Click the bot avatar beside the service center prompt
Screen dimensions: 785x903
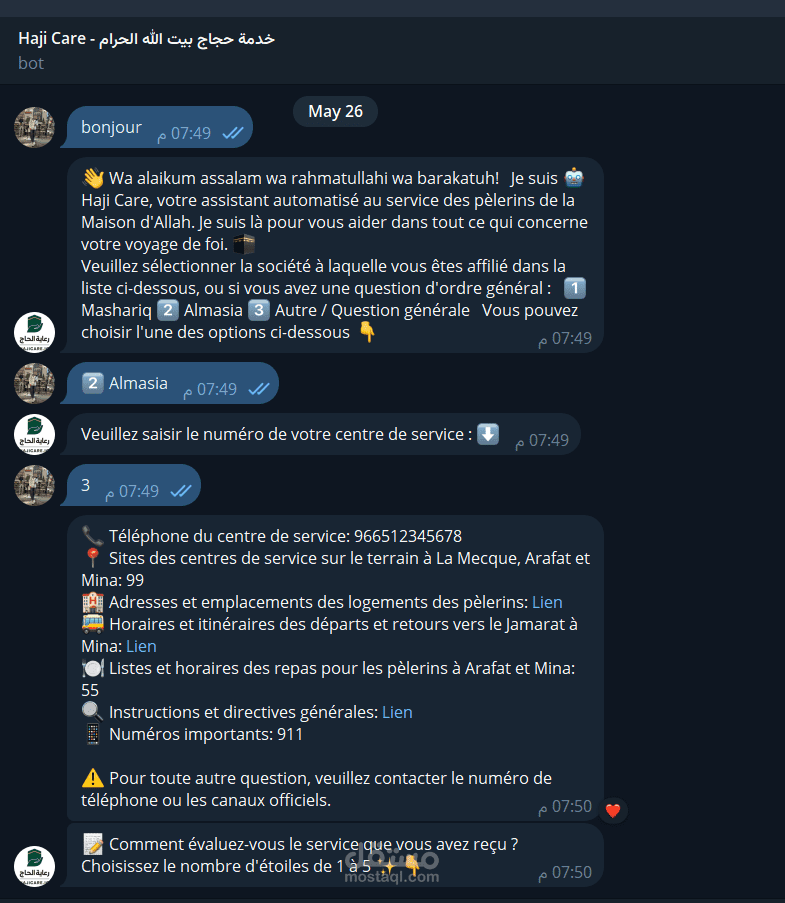pos(35,434)
